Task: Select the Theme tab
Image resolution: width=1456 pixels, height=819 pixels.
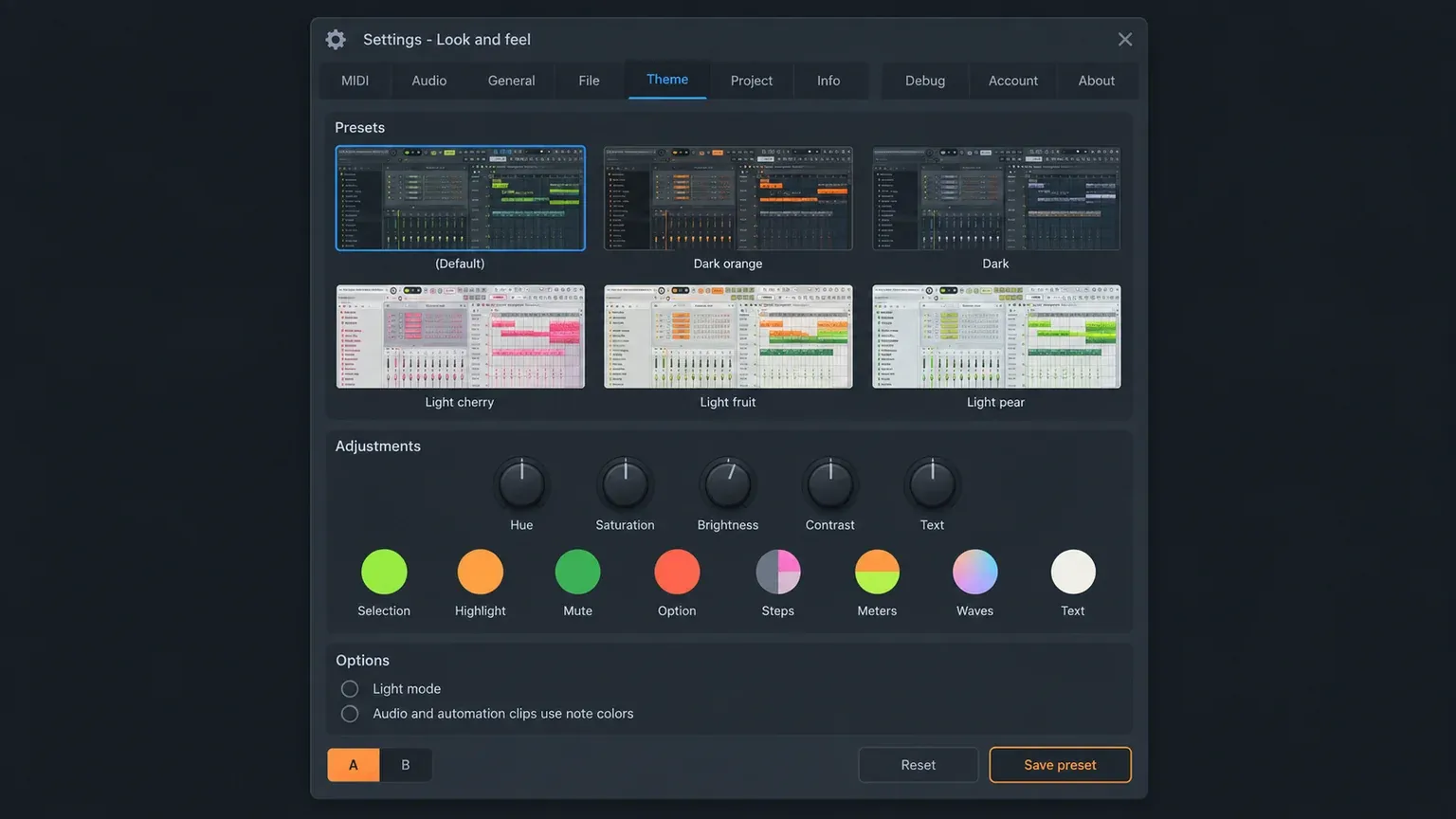Action: click(667, 80)
